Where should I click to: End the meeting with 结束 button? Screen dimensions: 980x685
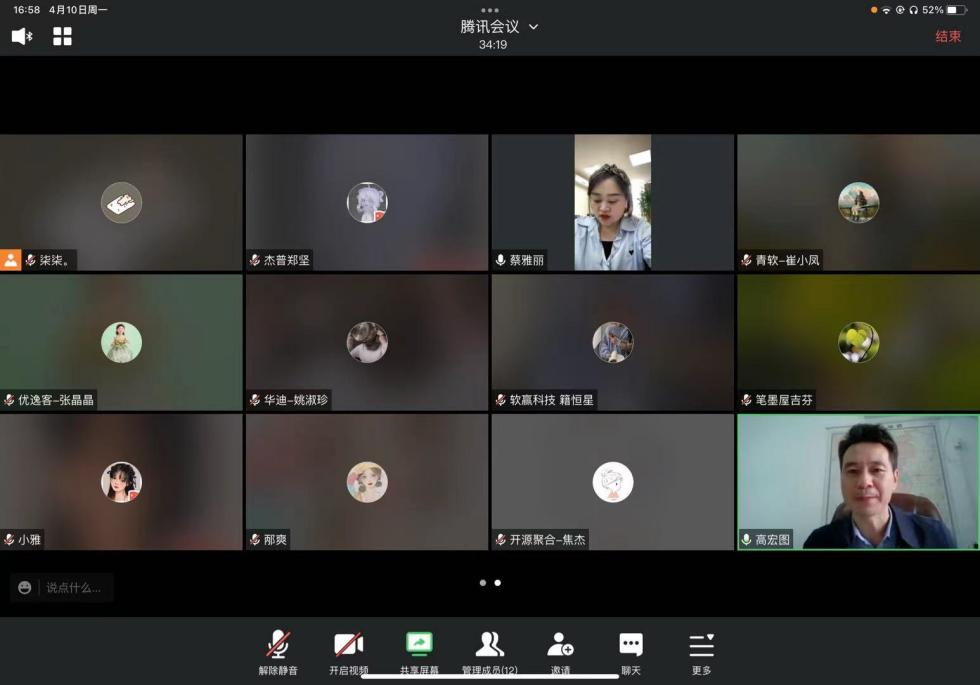(x=947, y=37)
